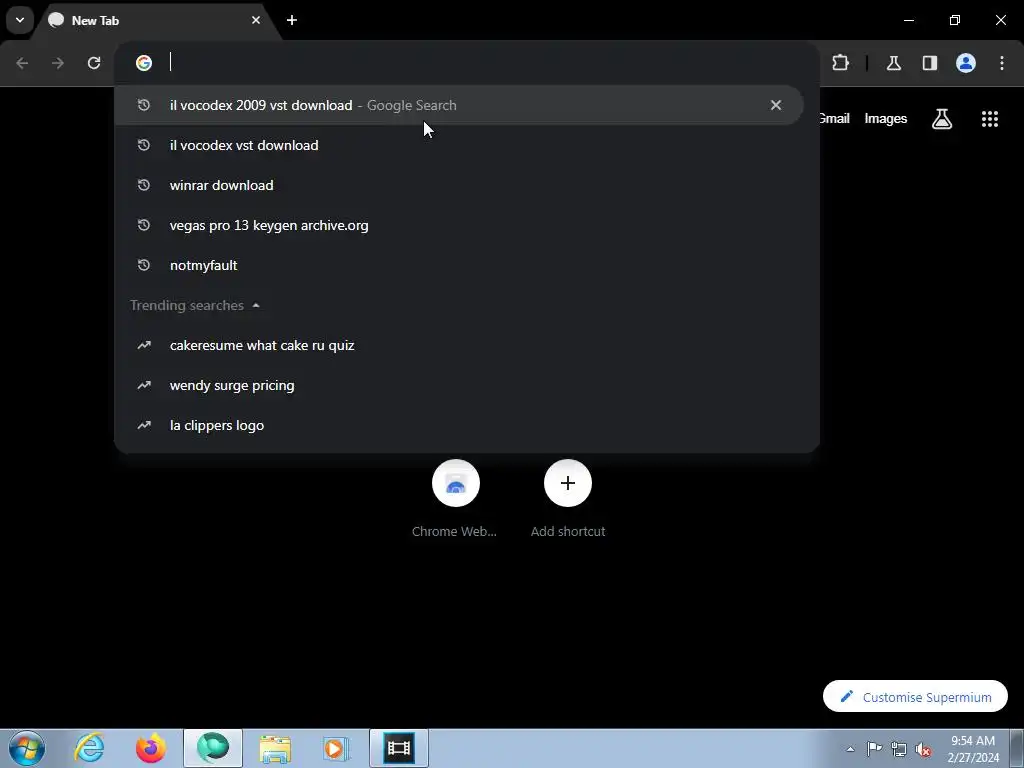Open the Images link
Viewport: 1024px width, 768px height.
coord(886,118)
